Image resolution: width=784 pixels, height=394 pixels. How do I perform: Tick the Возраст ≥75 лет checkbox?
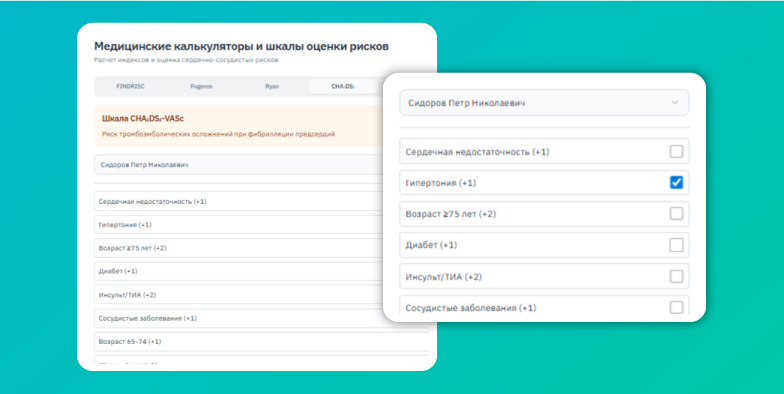coord(676,214)
